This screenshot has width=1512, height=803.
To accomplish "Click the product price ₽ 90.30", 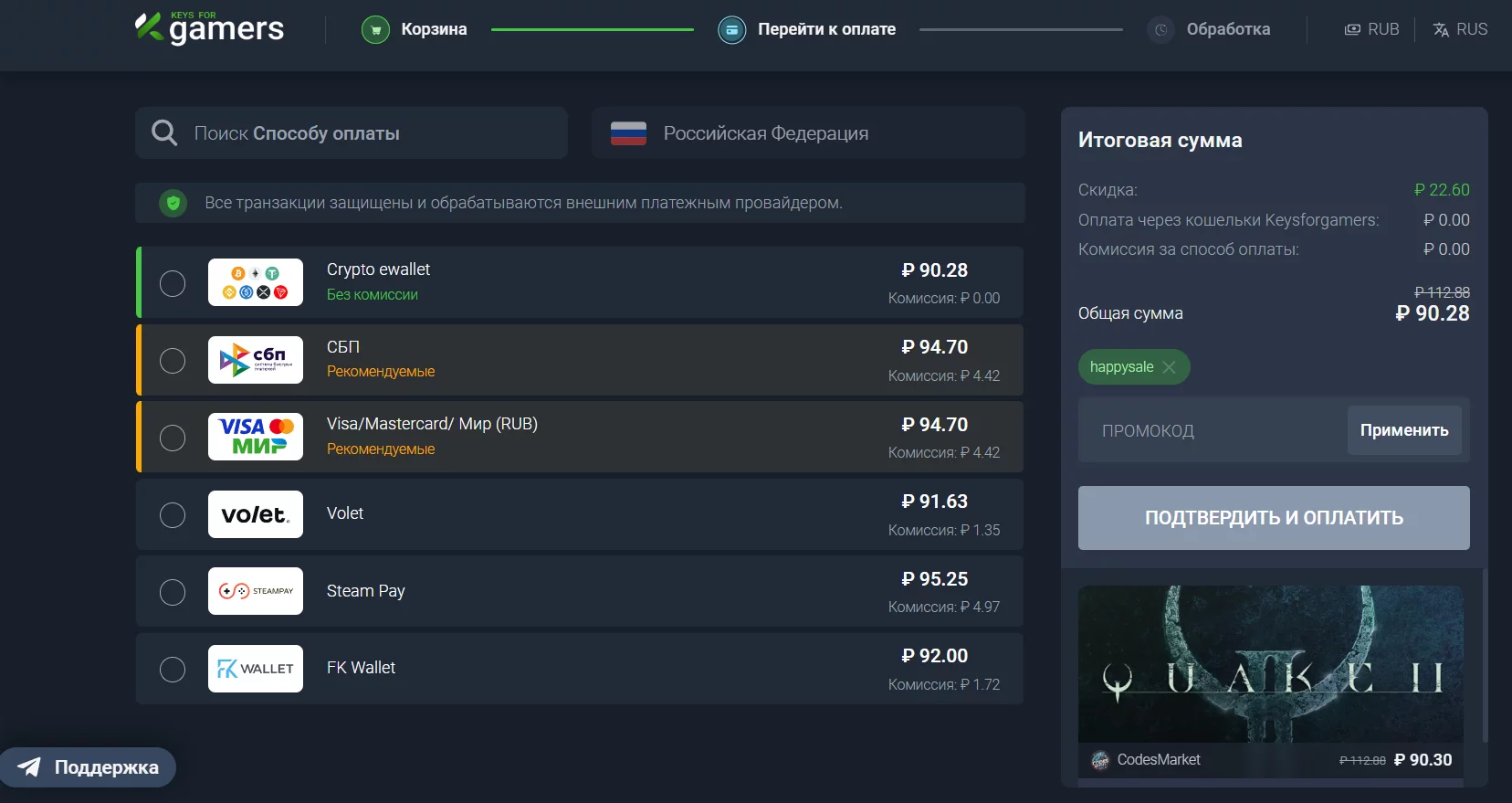I will [1423, 760].
